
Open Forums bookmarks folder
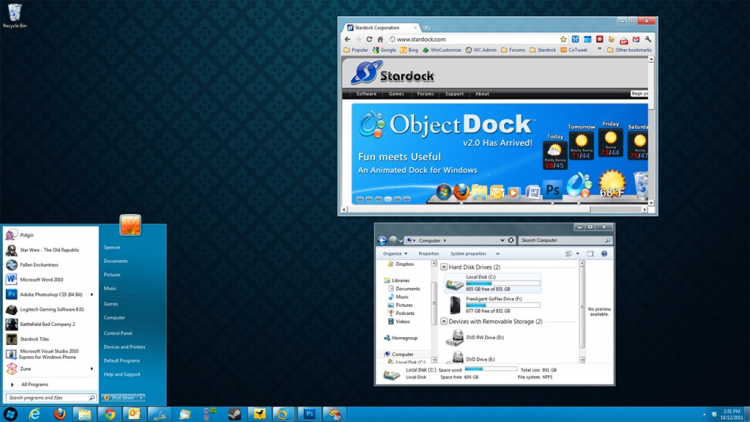pyautogui.click(x=513, y=50)
